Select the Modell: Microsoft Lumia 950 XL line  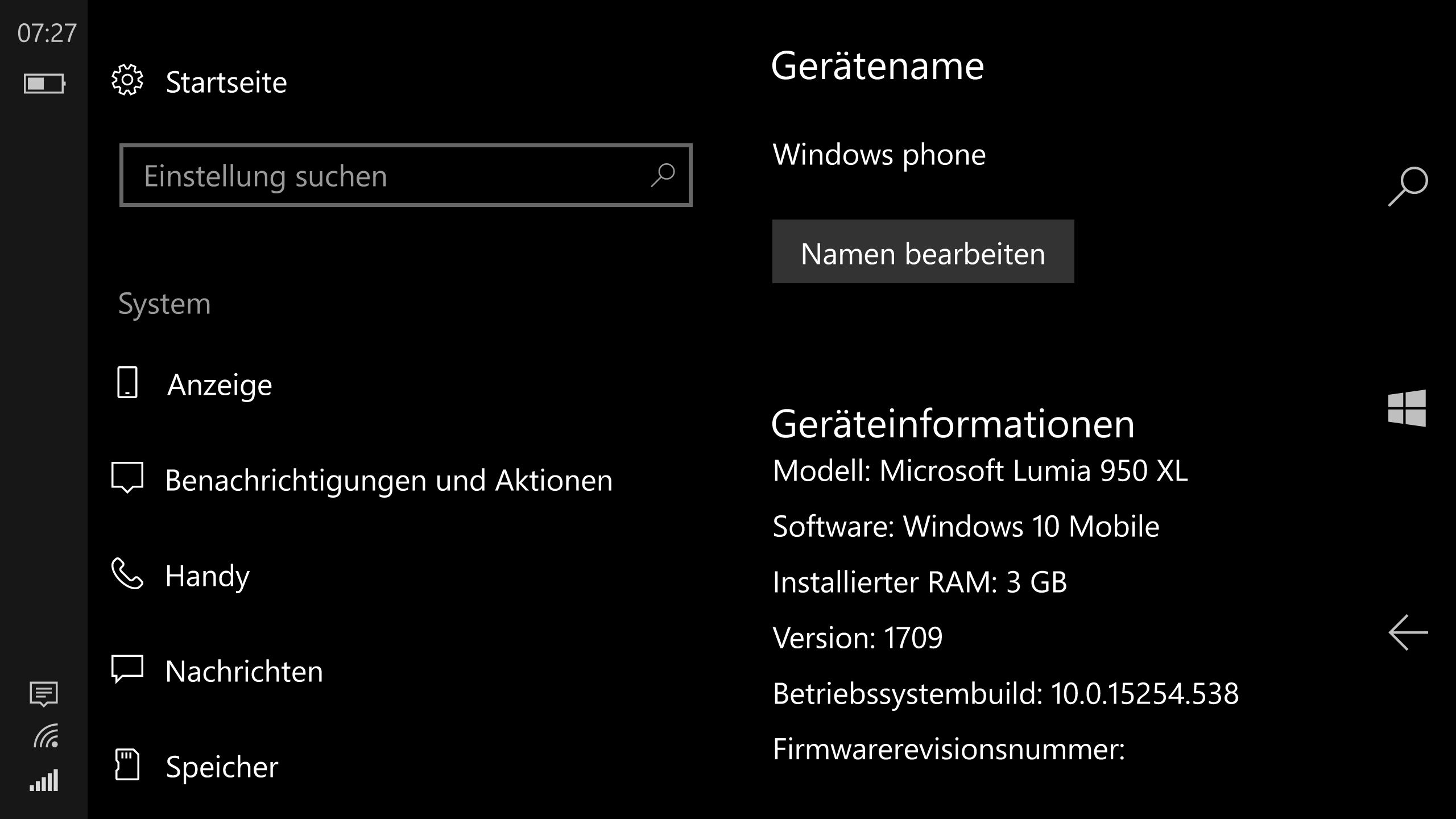tap(981, 471)
